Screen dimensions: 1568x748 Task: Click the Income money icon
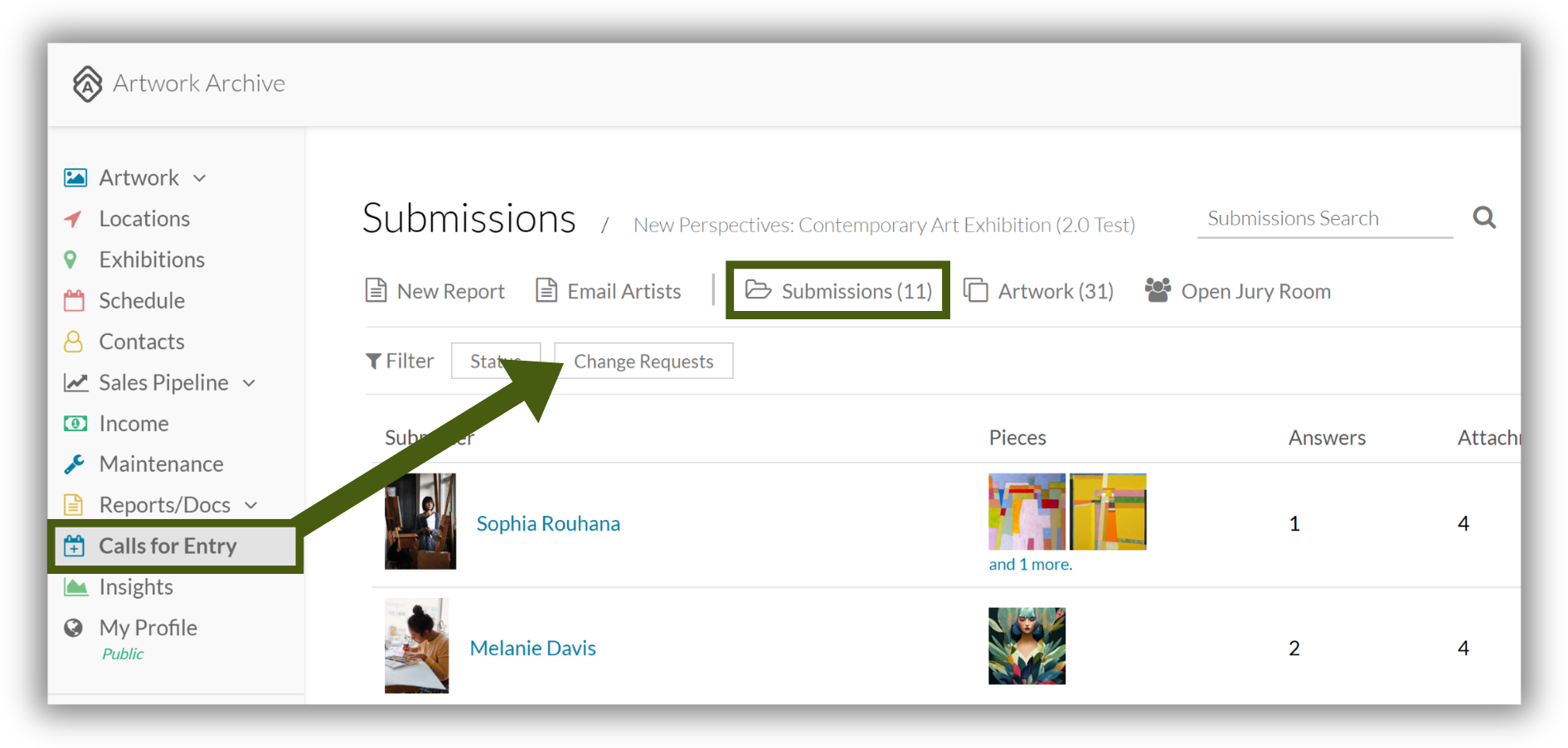(75, 424)
